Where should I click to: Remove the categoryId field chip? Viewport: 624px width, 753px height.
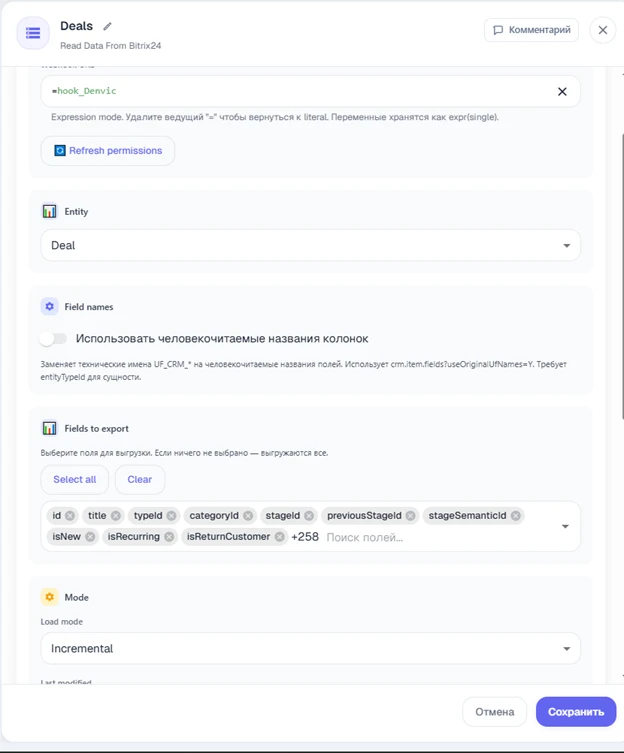tap(248, 516)
